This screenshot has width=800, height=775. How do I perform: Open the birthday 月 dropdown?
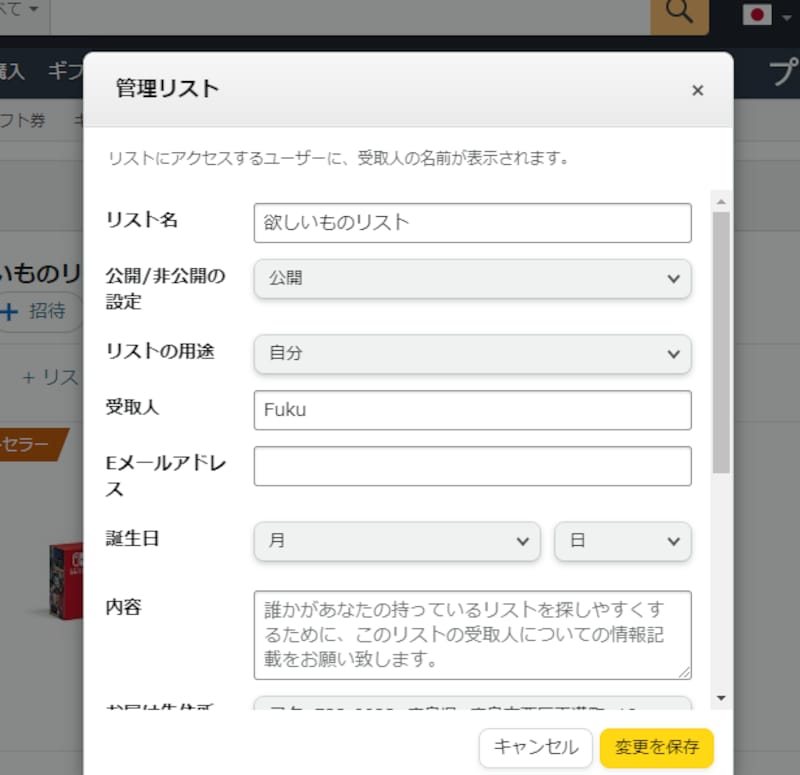tap(397, 540)
